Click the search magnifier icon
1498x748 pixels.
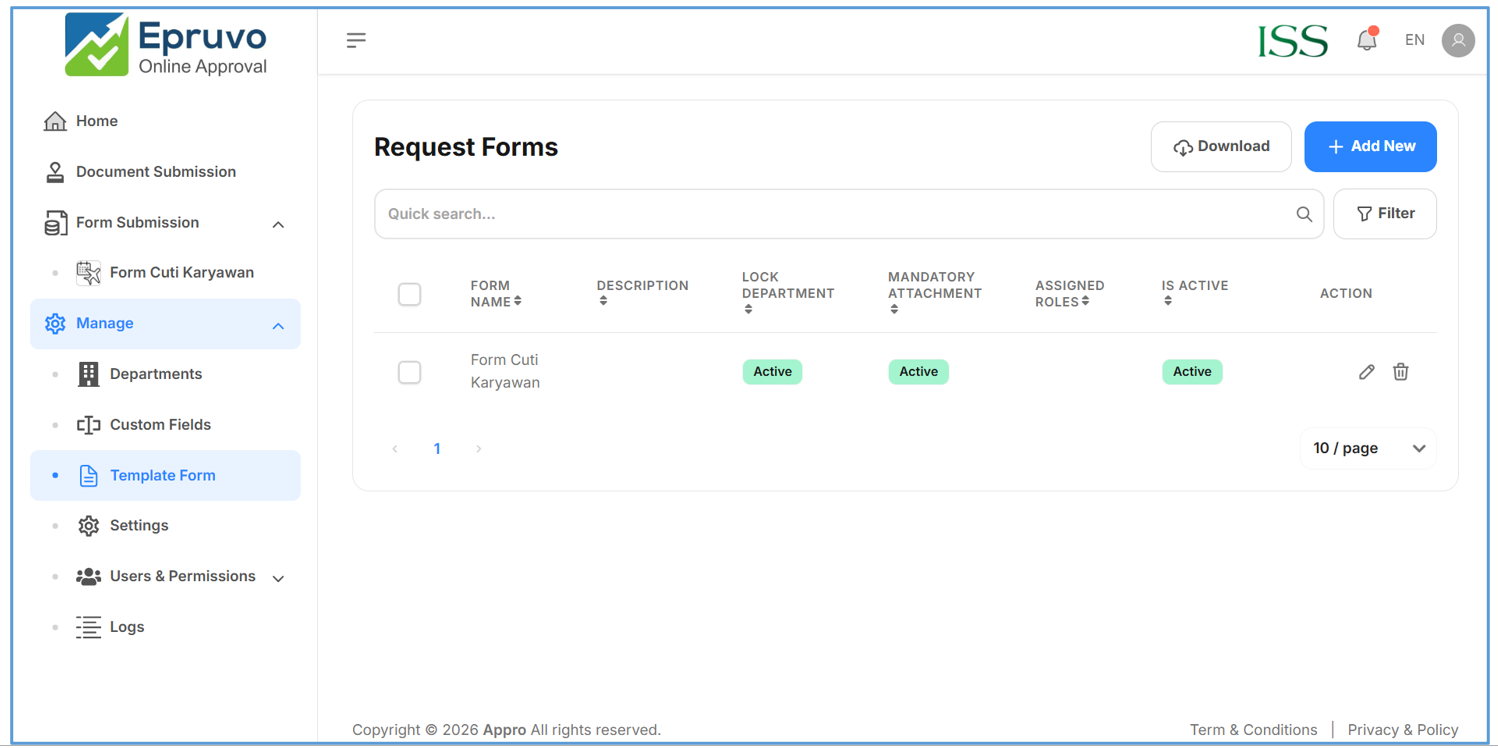click(1303, 214)
